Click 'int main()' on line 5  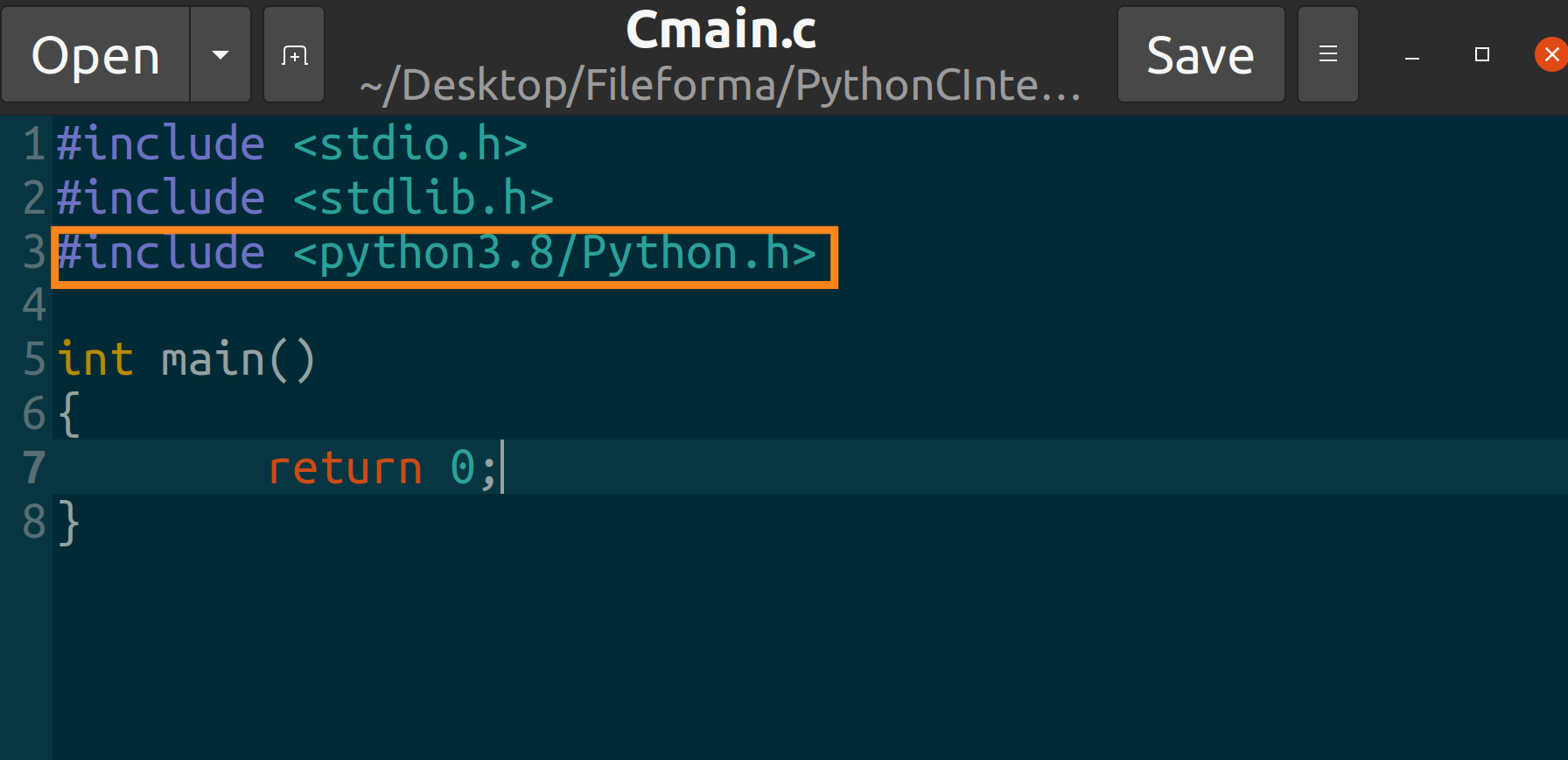(186, 359)
